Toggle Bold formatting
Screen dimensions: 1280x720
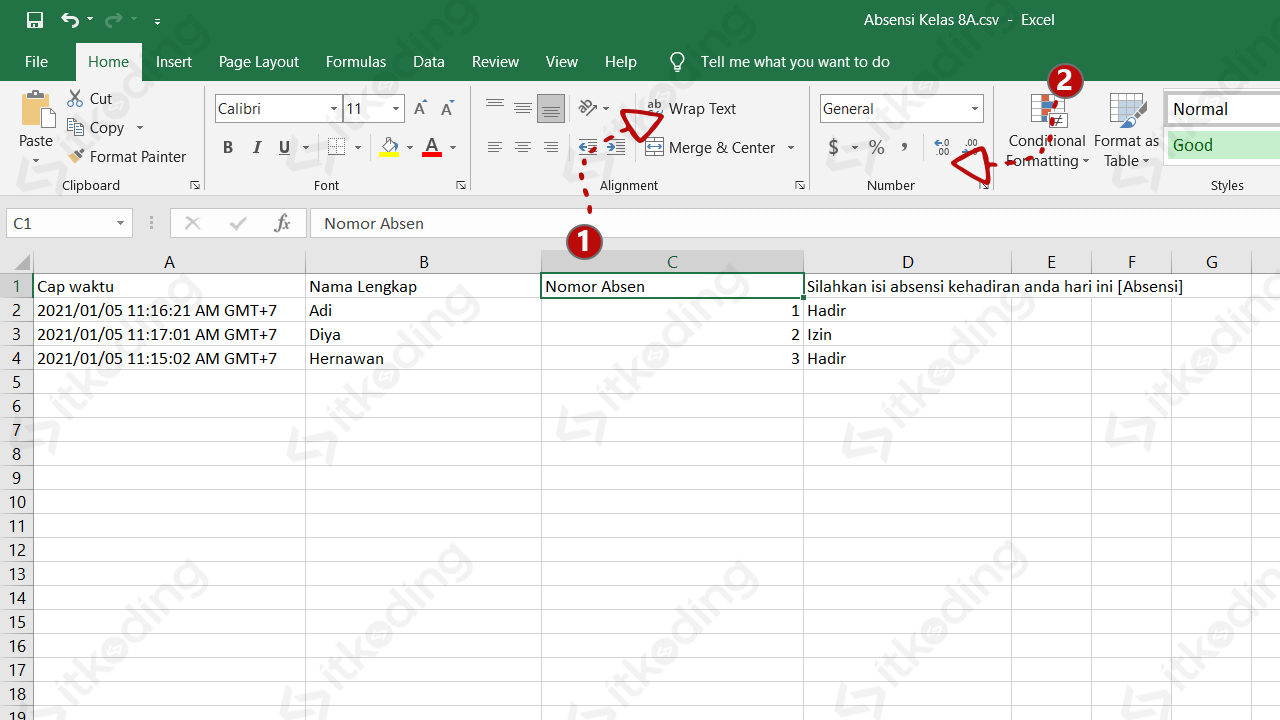228,148
